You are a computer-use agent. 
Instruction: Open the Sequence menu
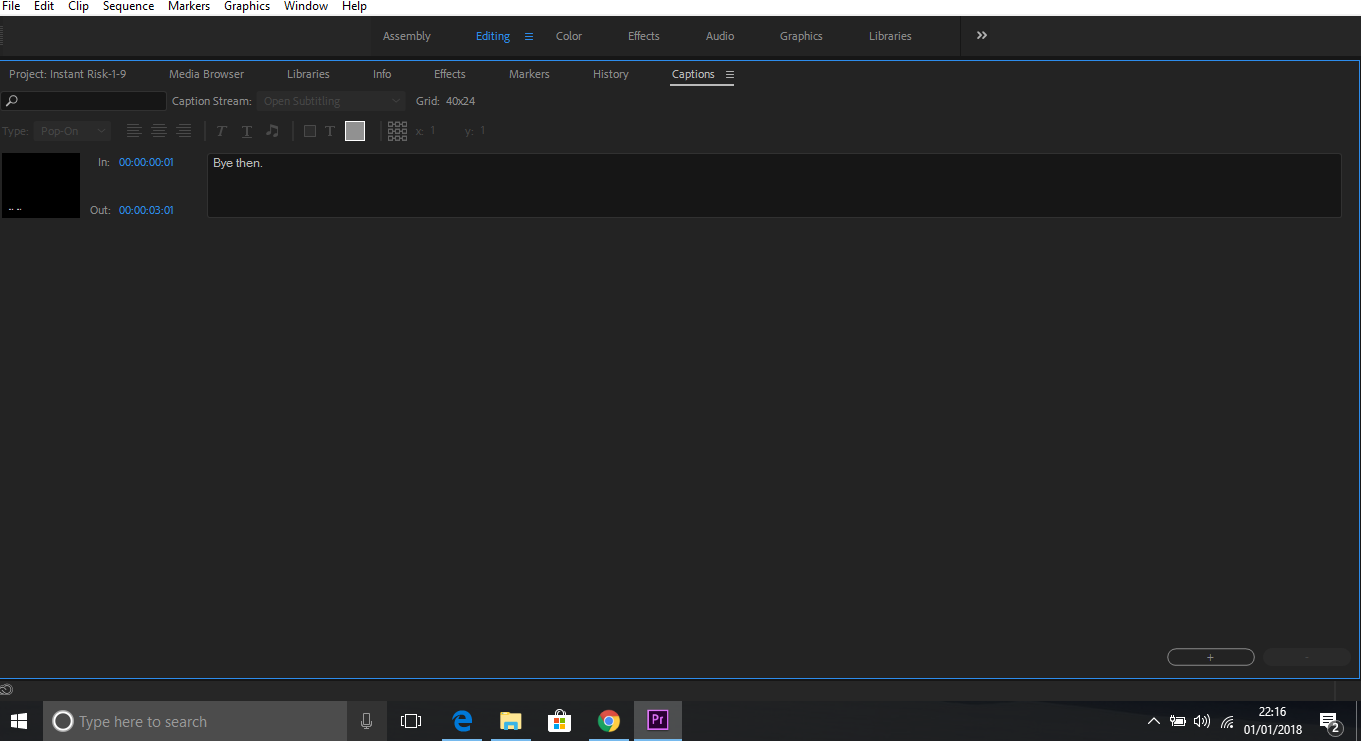(128, 6)
